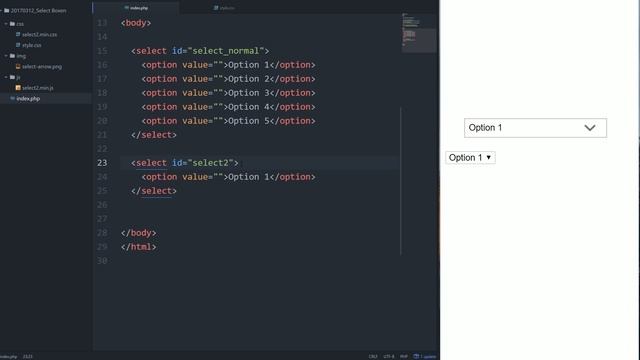Viewport: 640px width, 360px height.
Task: Click the <body> tag on line 13
Action: click(x=136, y=23)
